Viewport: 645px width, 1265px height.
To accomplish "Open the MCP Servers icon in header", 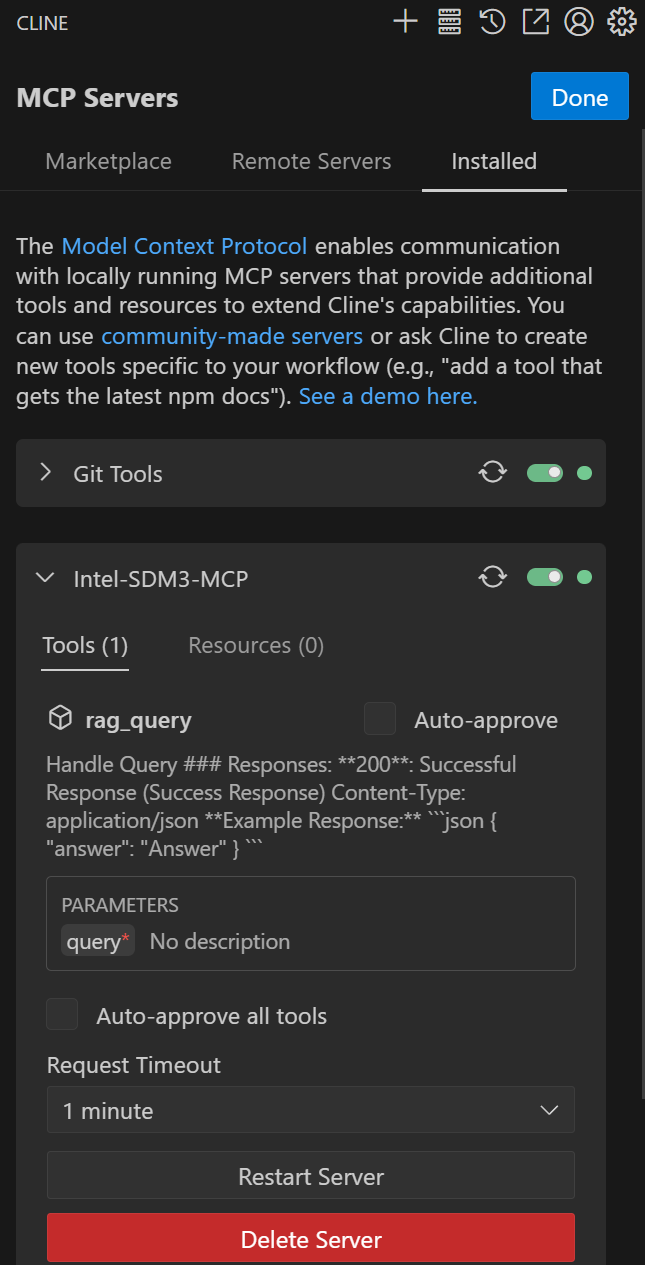I will [x=449, y=22].
